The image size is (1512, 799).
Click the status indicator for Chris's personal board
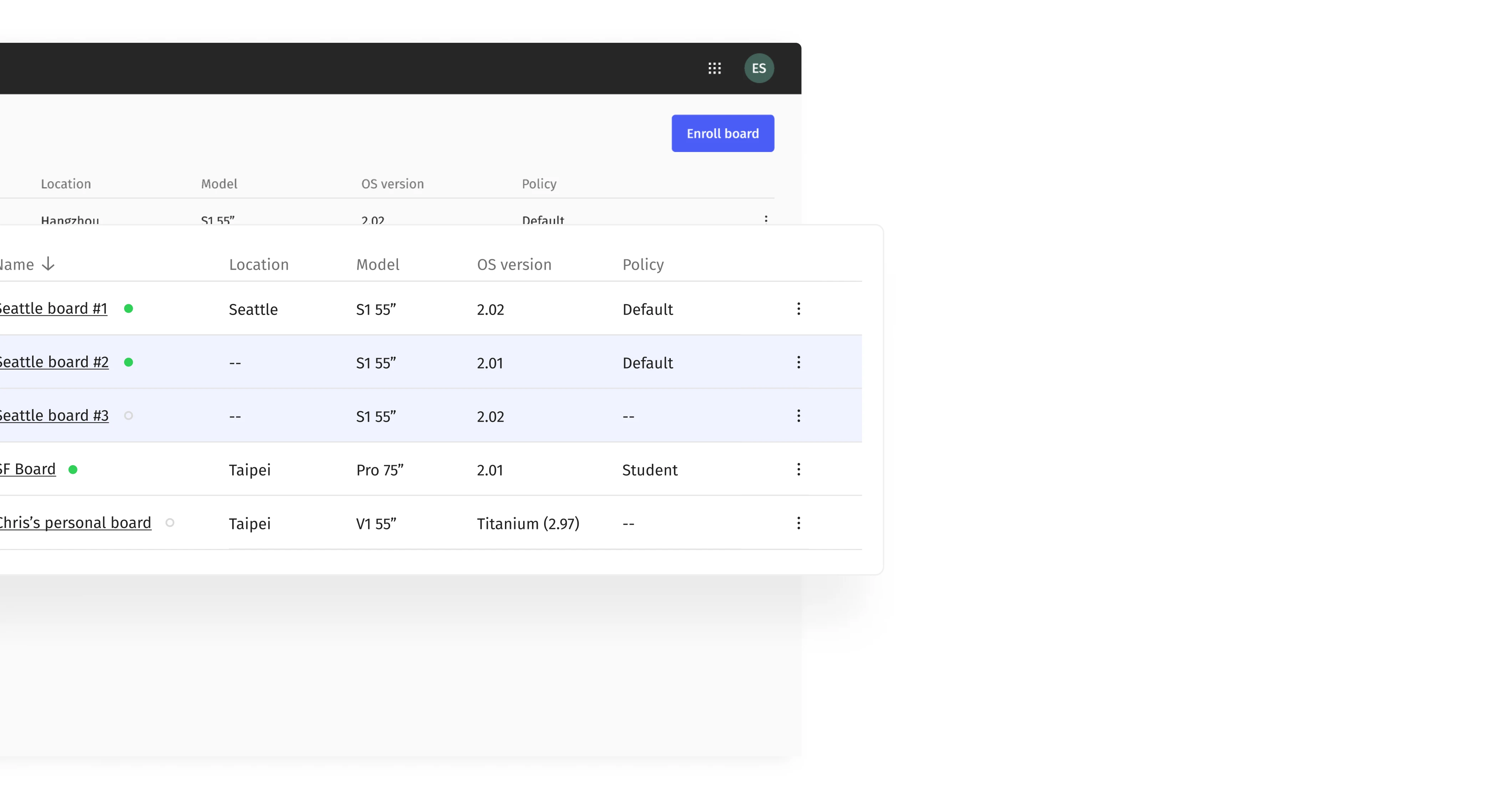tap(170, 523)
